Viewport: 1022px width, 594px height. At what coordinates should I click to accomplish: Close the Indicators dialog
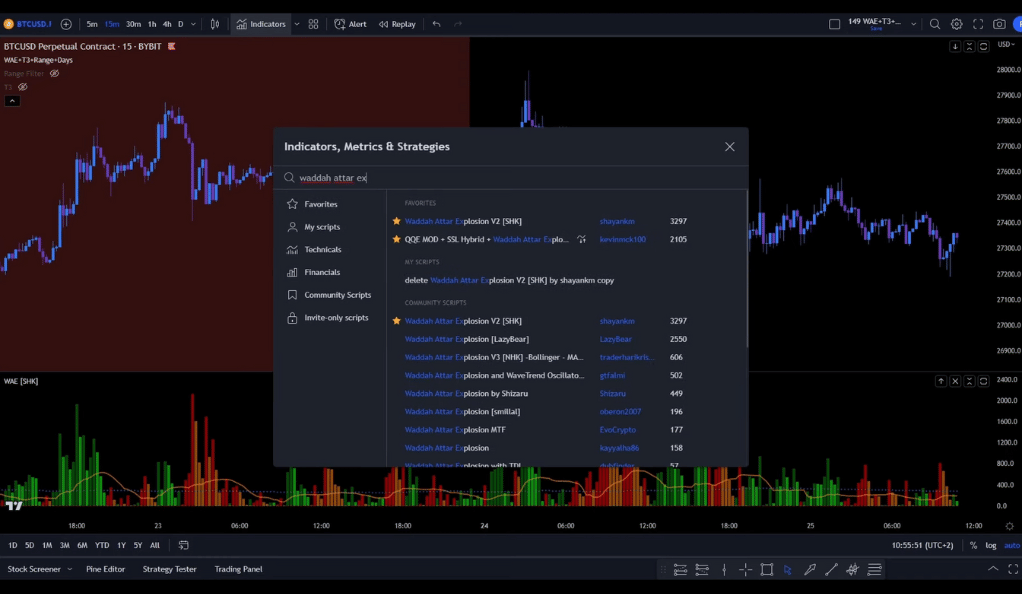729,147
